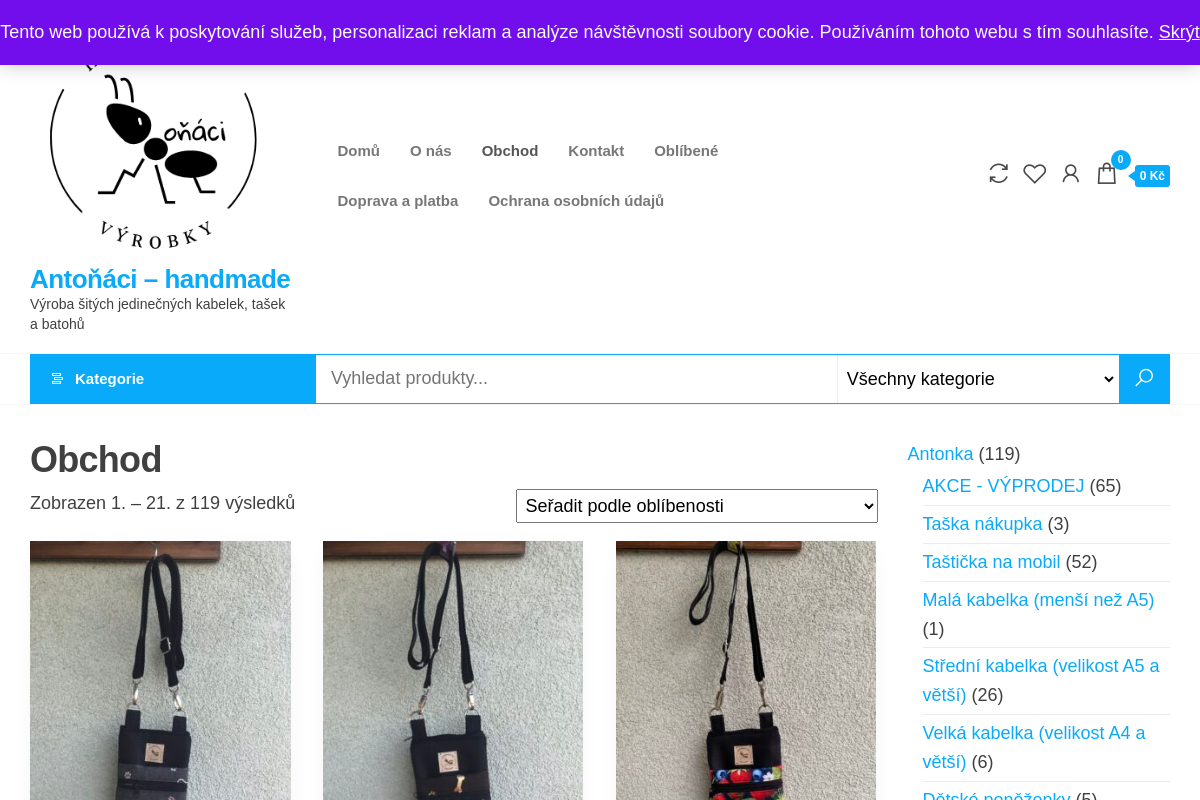Open wishlist via heart icon

coord(1034,174)
